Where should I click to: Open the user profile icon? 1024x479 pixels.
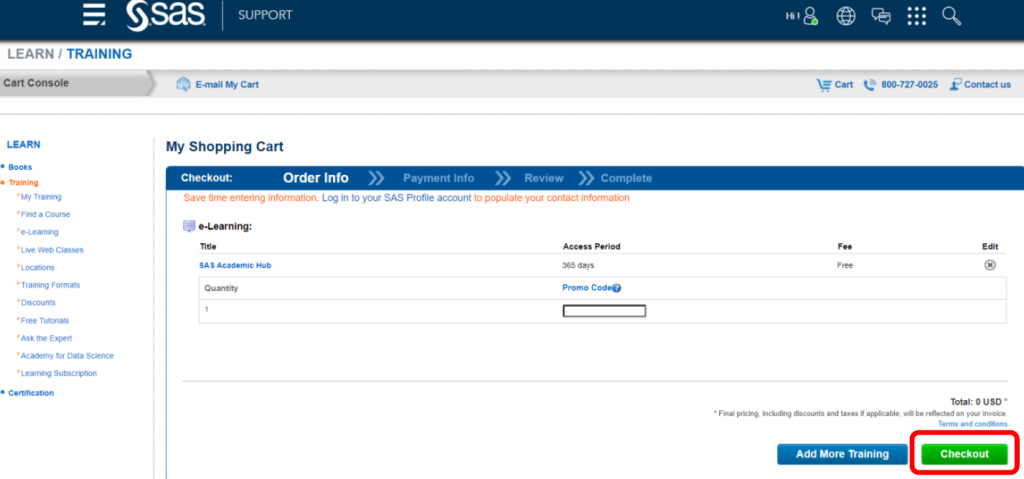click(809, 16)
